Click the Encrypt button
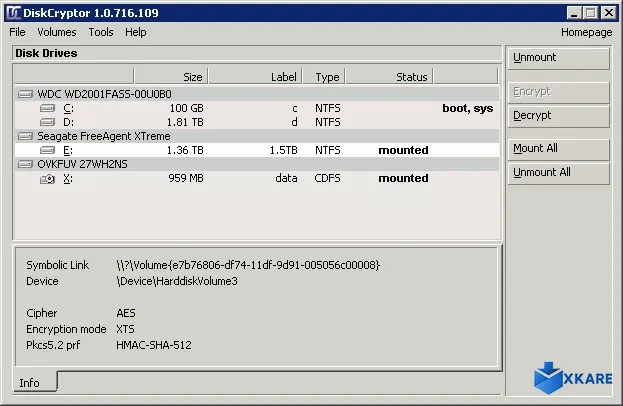Image resolution: width=623 pixels, height=406 pixels. 558,92
